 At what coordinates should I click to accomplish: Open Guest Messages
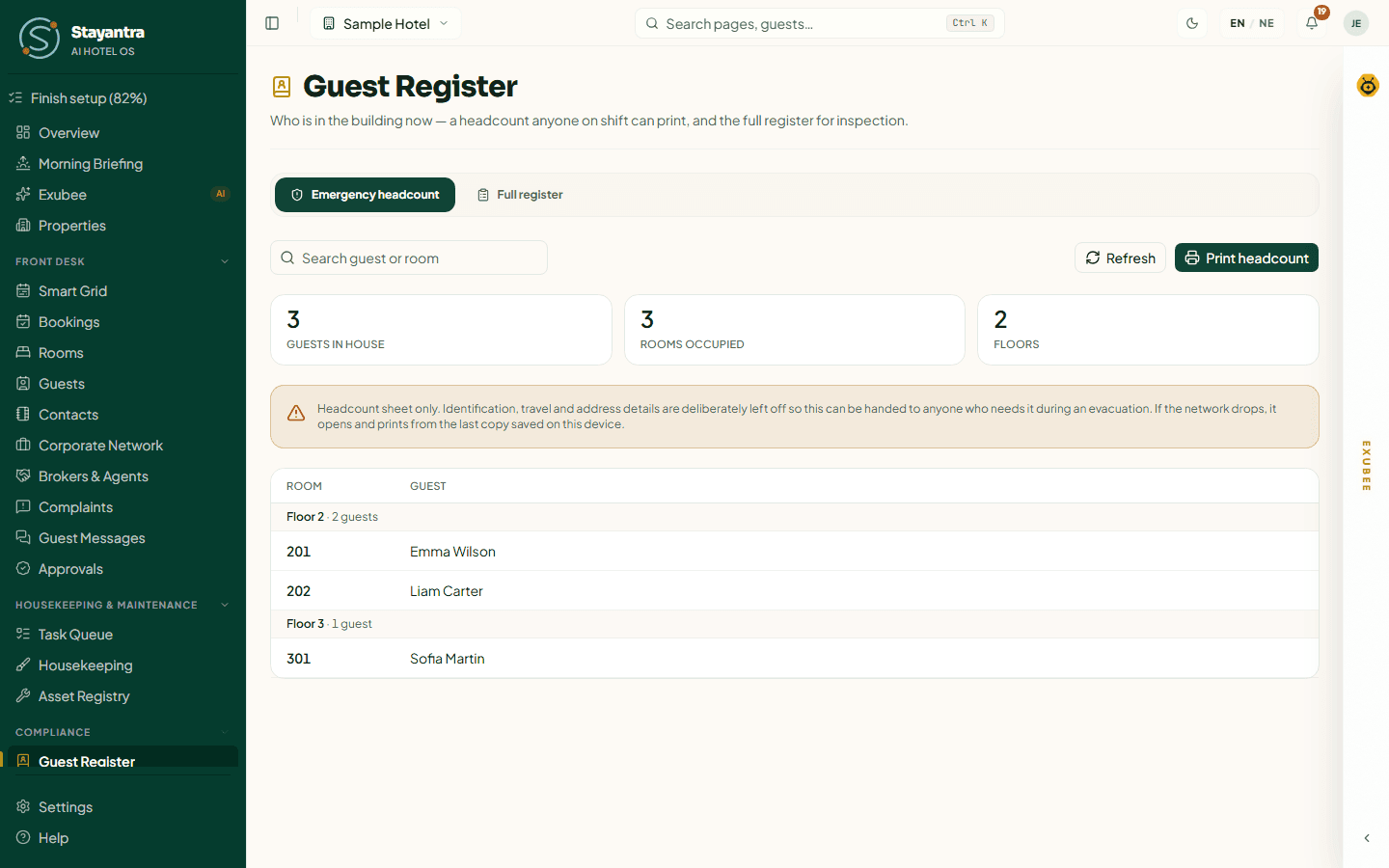(123, 538)
